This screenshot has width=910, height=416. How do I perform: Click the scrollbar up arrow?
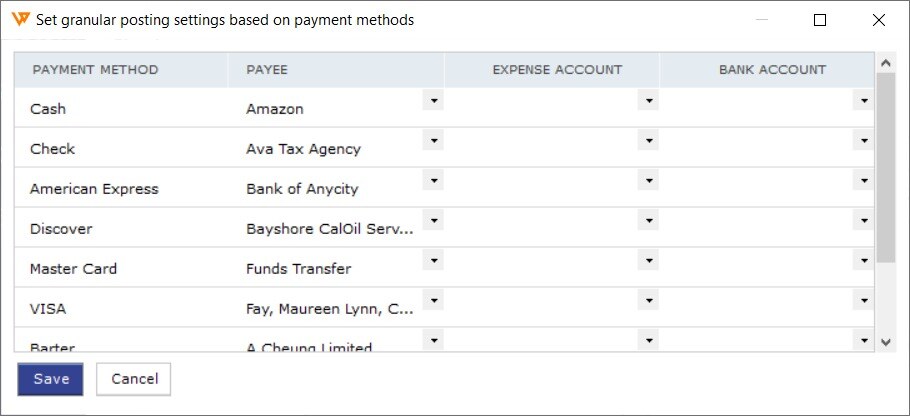pos(885,63)
